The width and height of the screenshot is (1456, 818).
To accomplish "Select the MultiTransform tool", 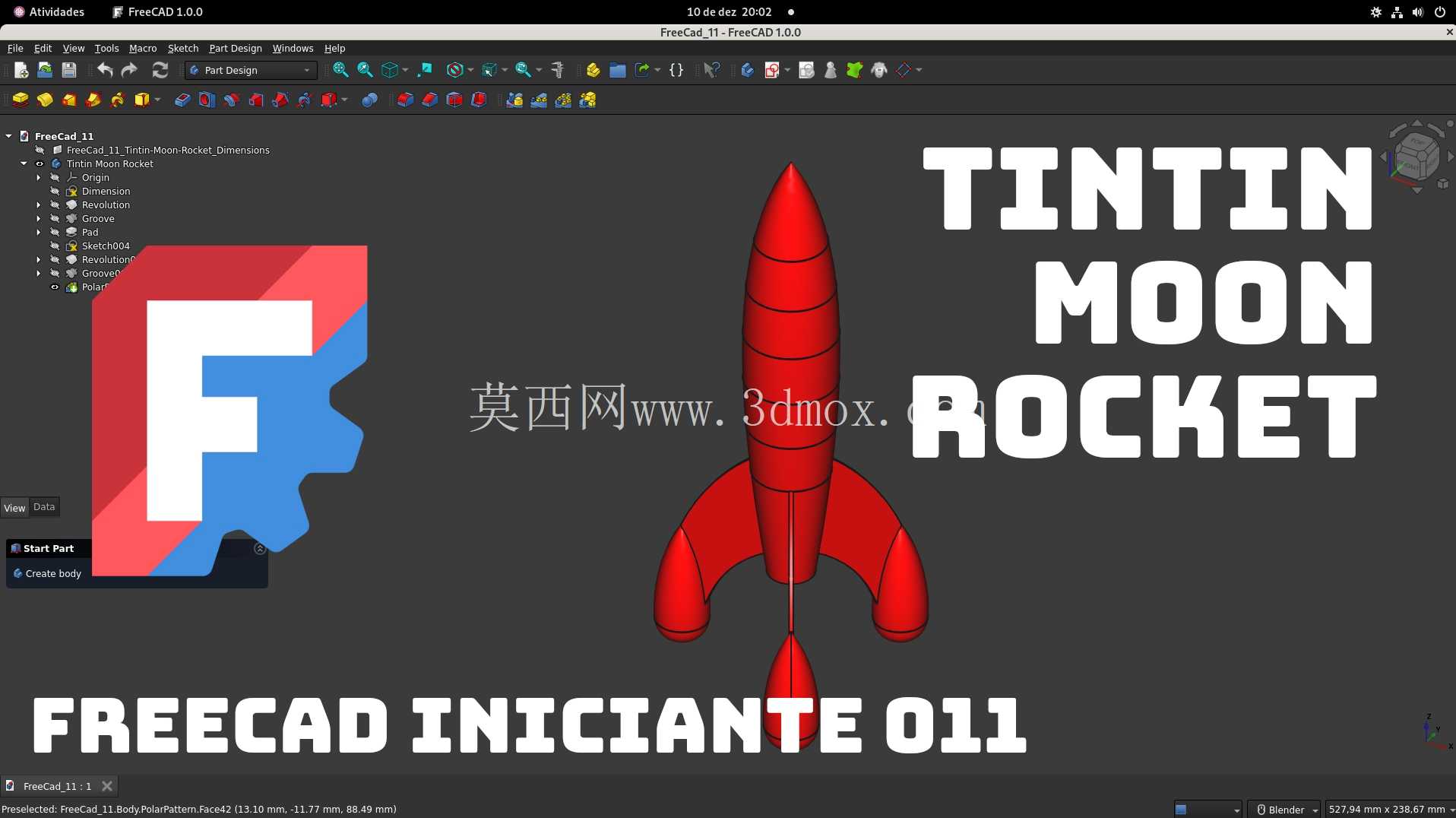I will click(587, 100).
